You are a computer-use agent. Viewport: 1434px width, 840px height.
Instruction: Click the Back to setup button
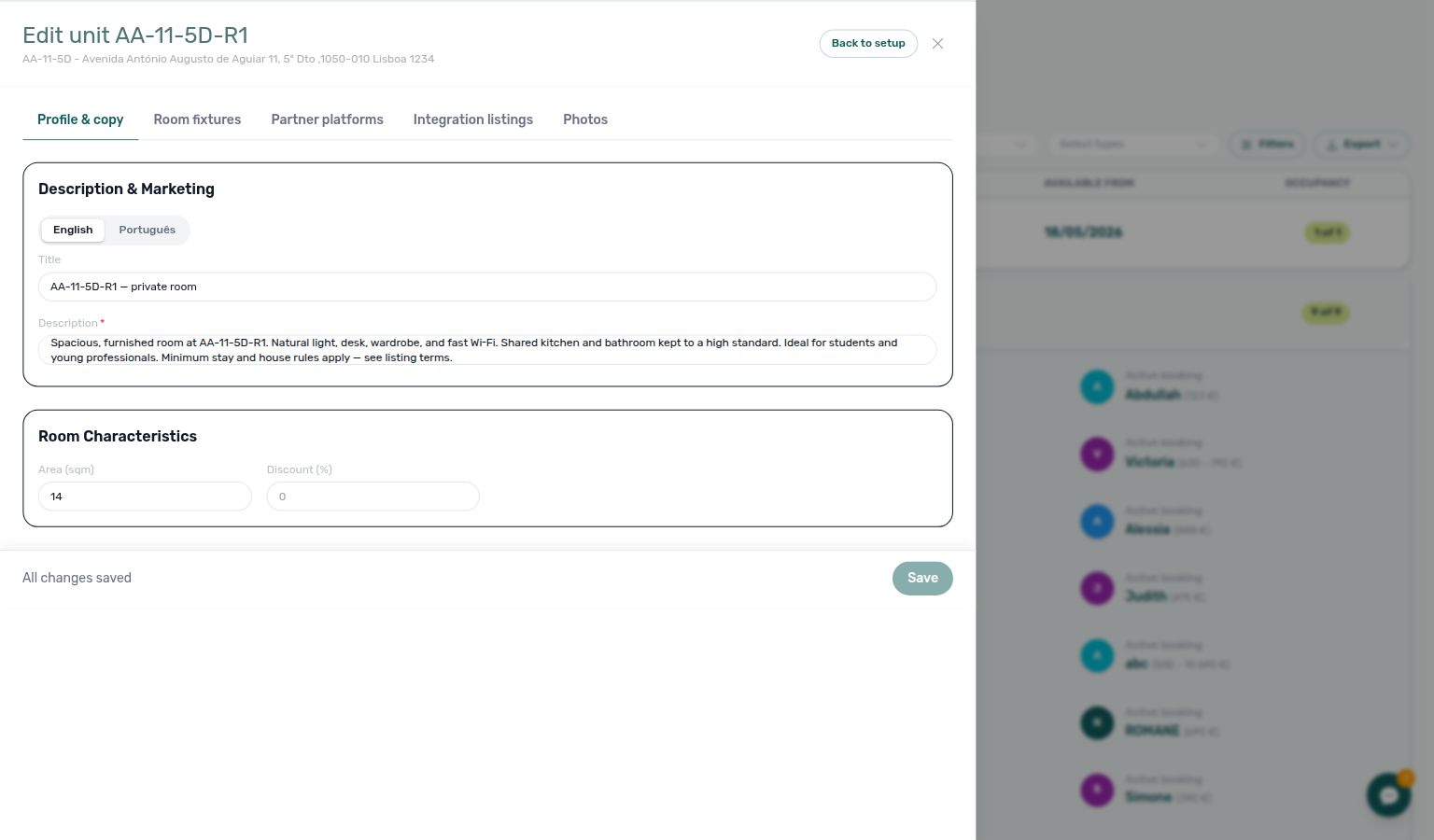tap(868, 44)
